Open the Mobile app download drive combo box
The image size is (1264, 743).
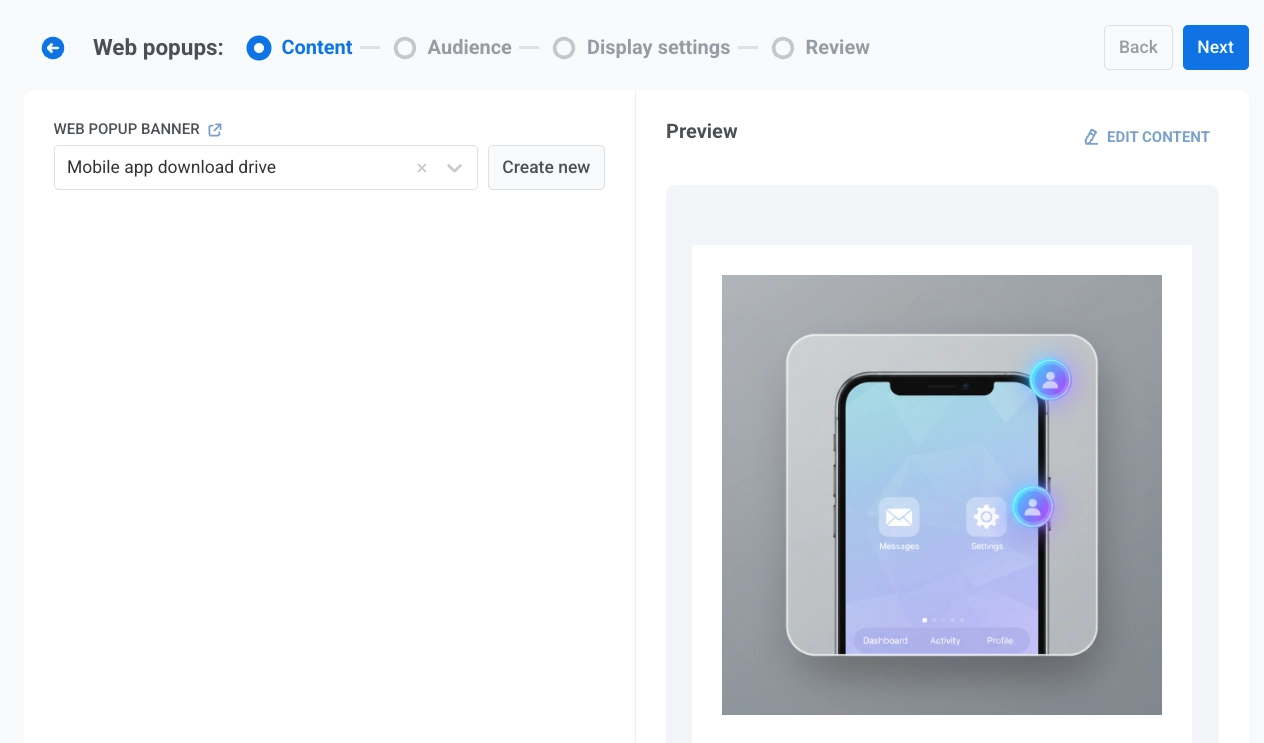(266, 167)
